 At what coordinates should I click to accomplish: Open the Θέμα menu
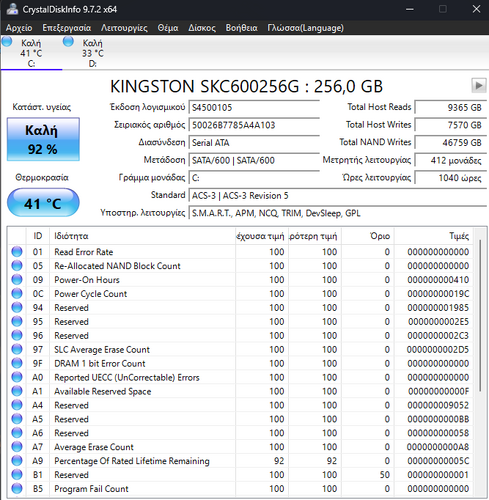(168, 28)
